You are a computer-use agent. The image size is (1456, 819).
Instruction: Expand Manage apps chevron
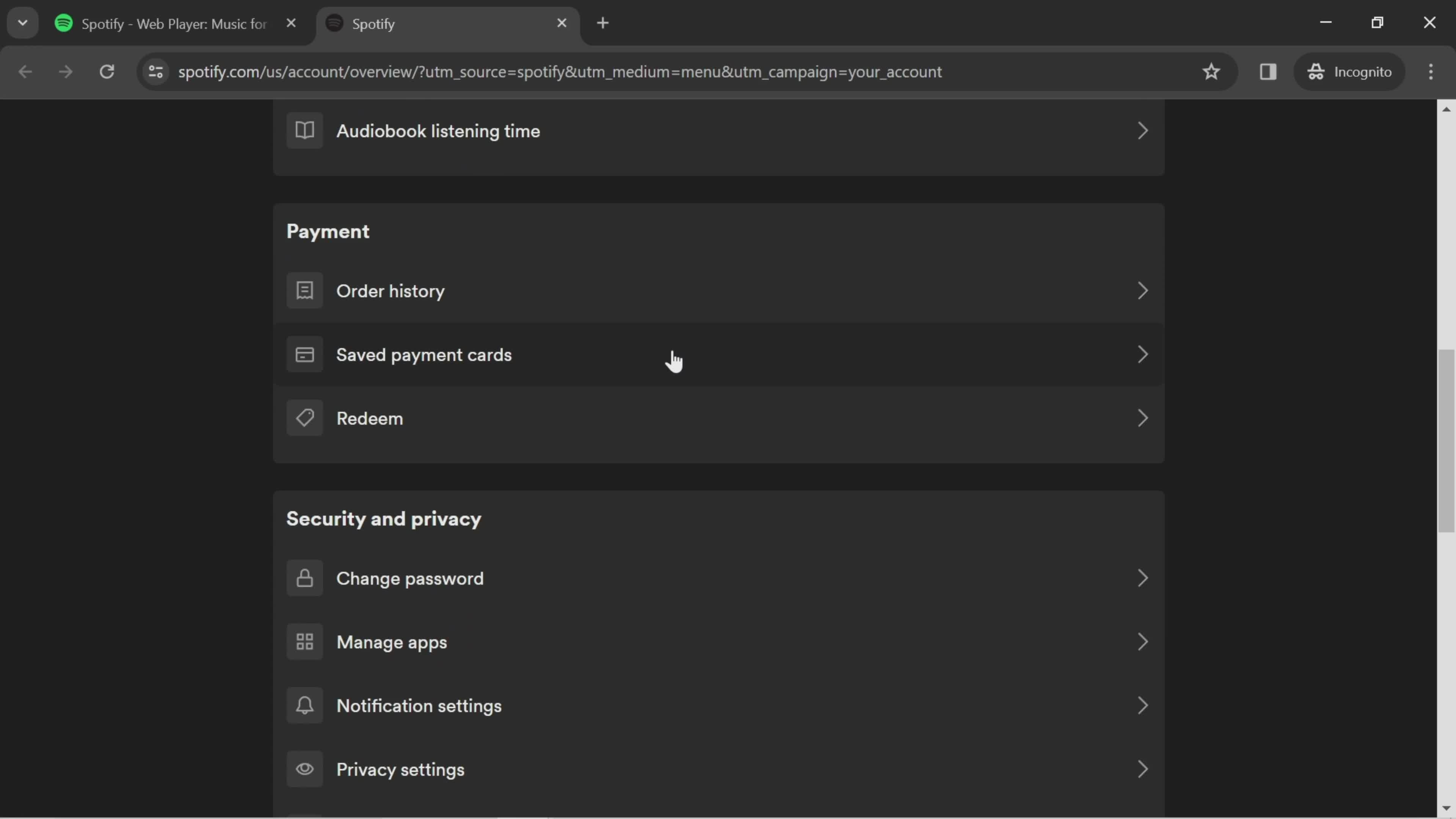pyautogui.click(x=1142, y=642)
